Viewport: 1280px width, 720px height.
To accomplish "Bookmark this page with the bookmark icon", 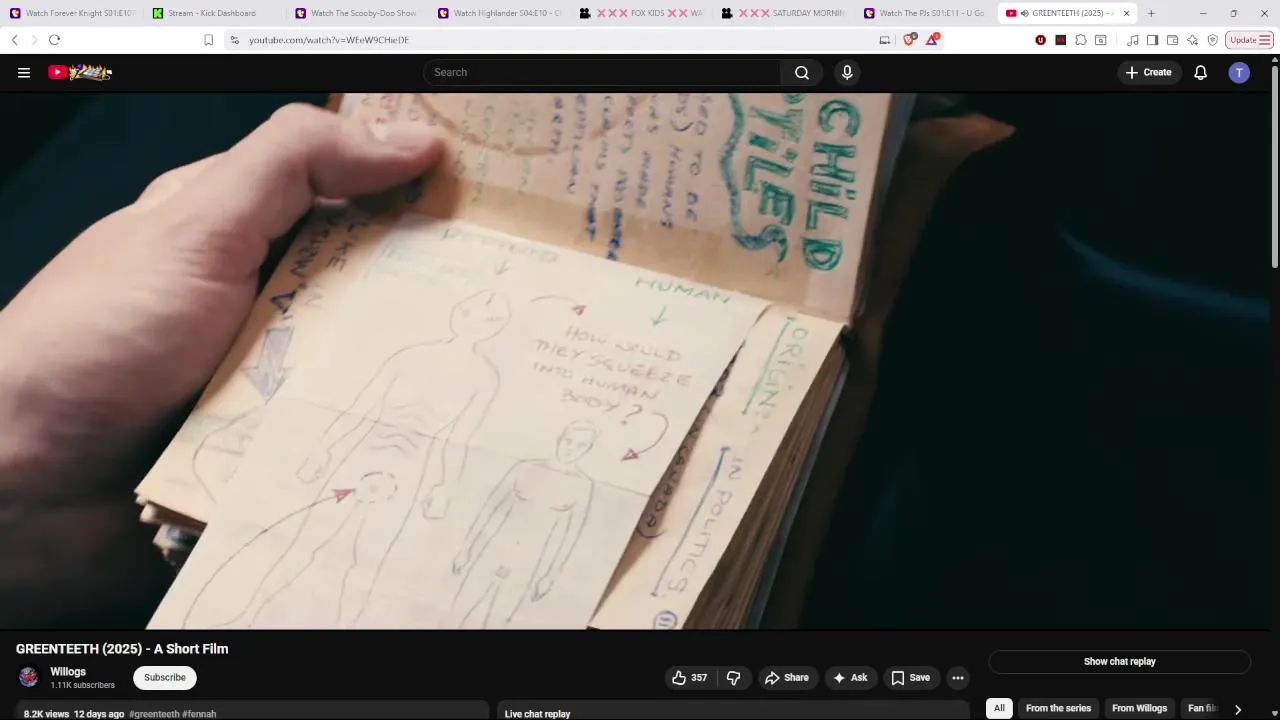I will pyautogui.click(x=208, y=40).
